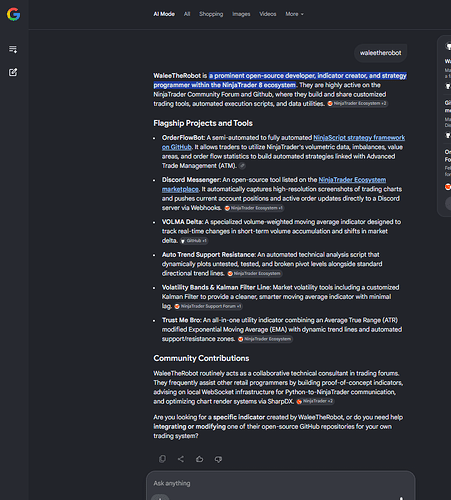Click NinjaTrader +2 source chip under Community Contributions
451x500 pixels.
pos(315,401)
